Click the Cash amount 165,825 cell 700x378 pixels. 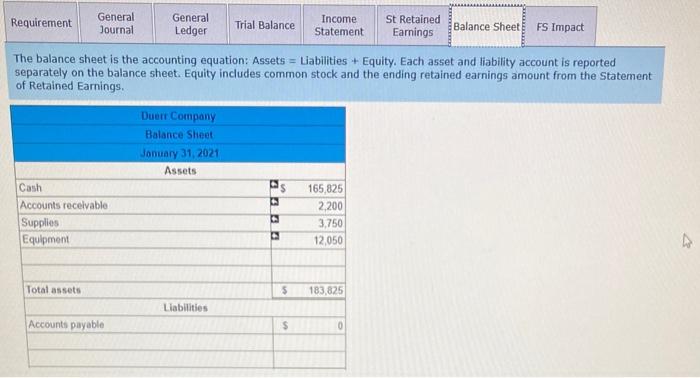pos(312,189)
